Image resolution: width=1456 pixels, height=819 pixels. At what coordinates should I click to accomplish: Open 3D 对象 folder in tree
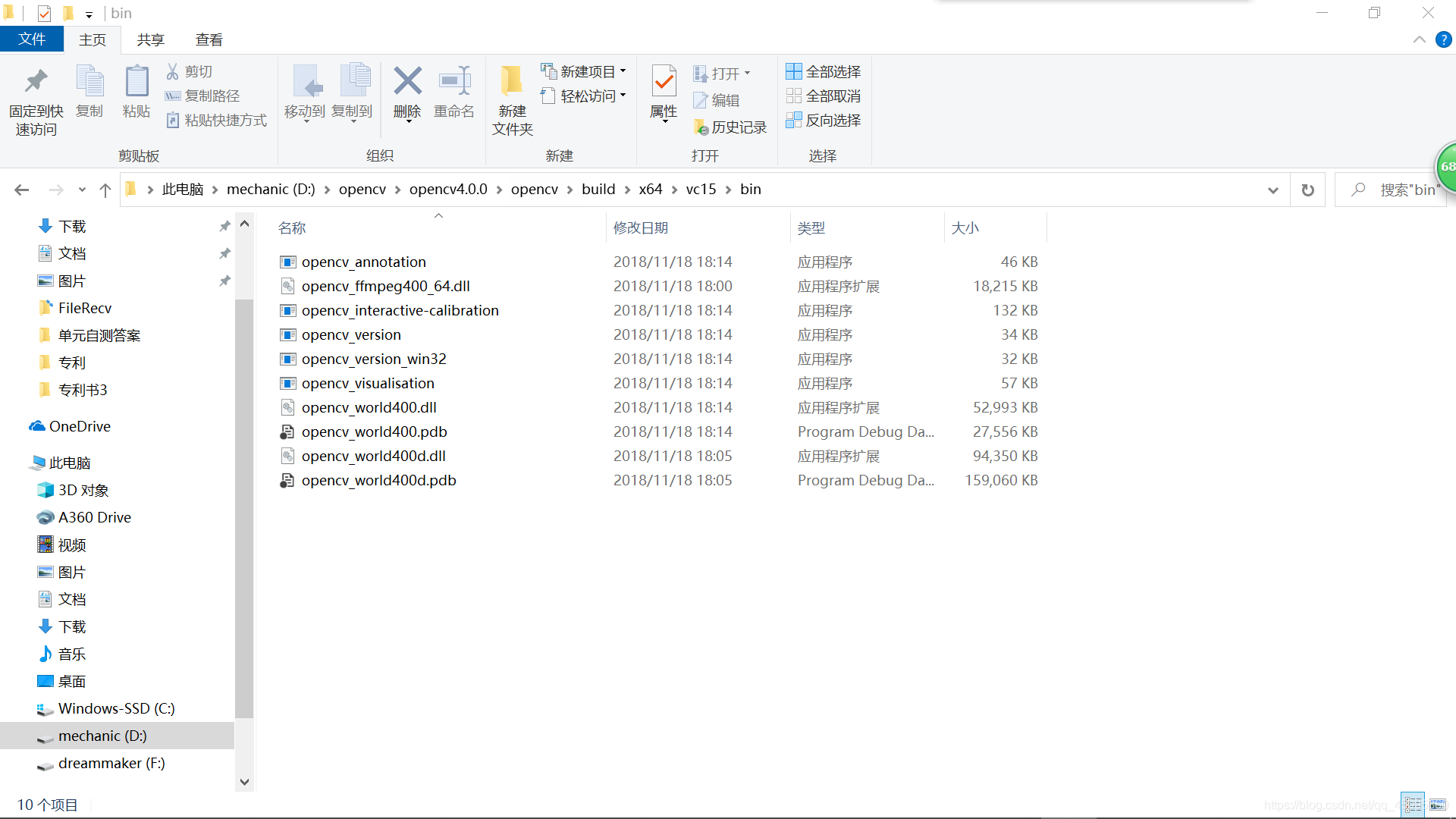pyautogui.click(x=73, y=490)
